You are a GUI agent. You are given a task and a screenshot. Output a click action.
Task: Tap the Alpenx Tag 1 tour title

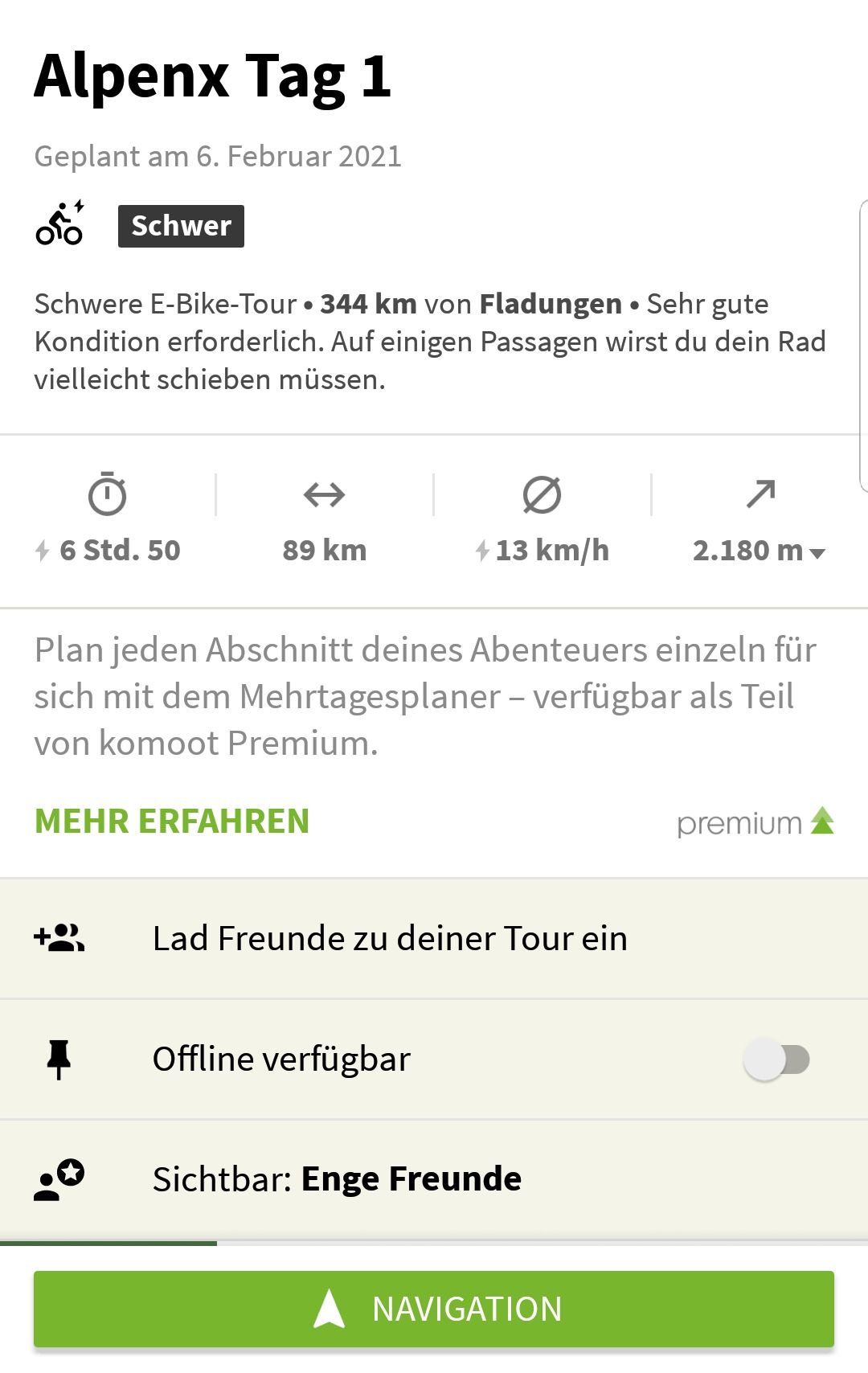pyautogui.click(x=213, y=77)
